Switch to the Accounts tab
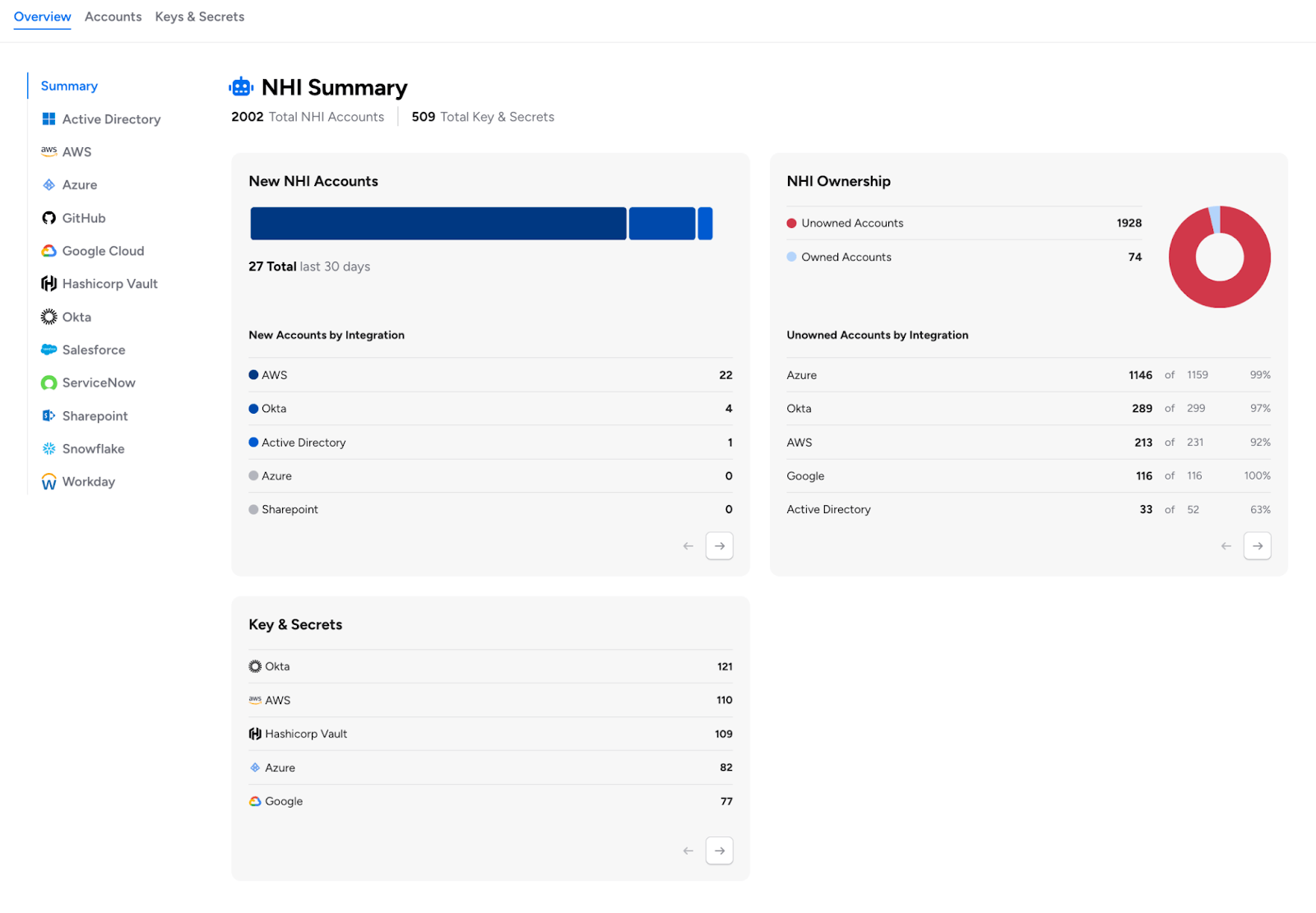The width and height of the screenshot is (1316, 913). (x=113, y=16)
